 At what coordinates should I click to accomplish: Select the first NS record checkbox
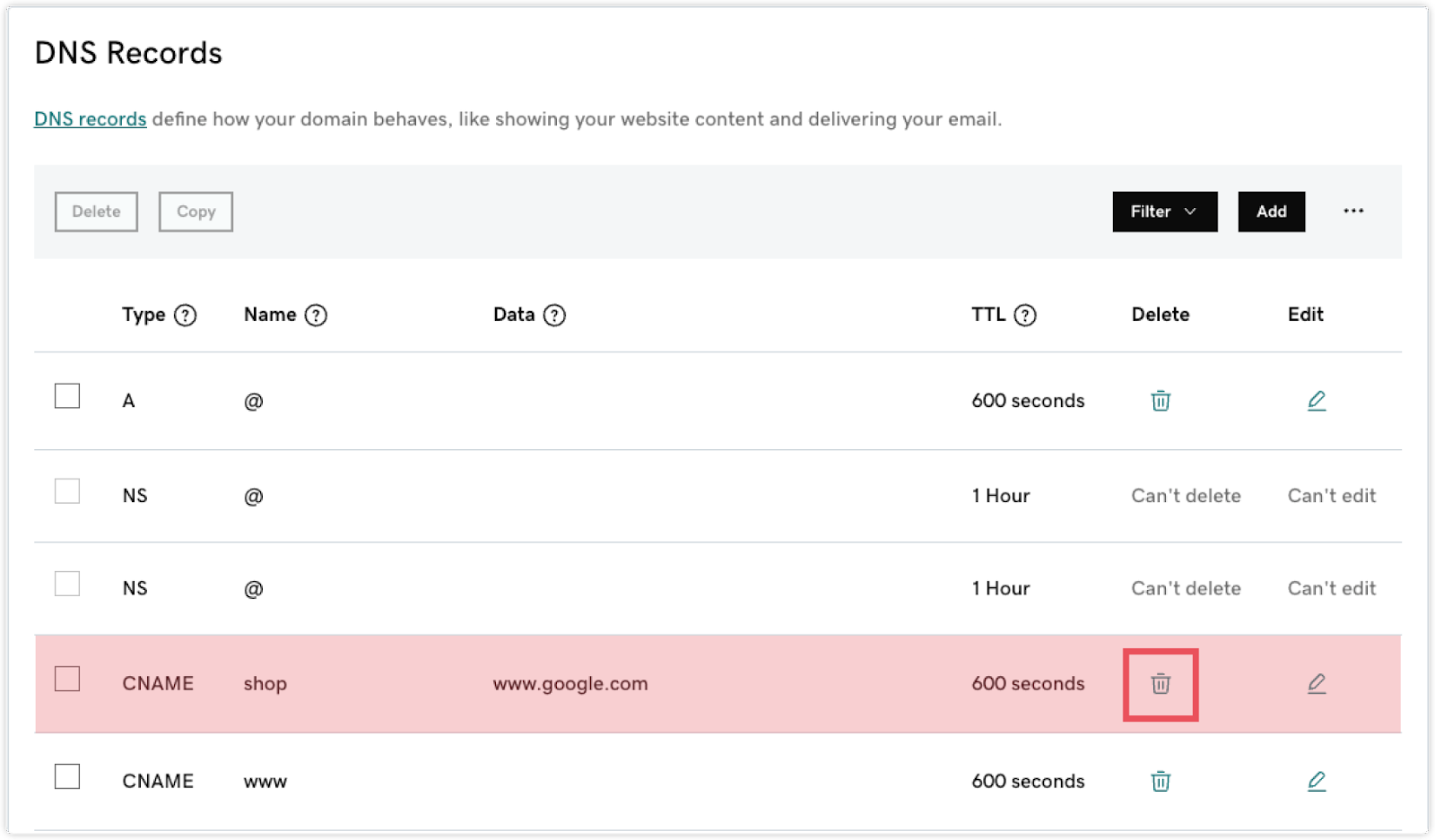pyautogui.click(x=67, y=491)
